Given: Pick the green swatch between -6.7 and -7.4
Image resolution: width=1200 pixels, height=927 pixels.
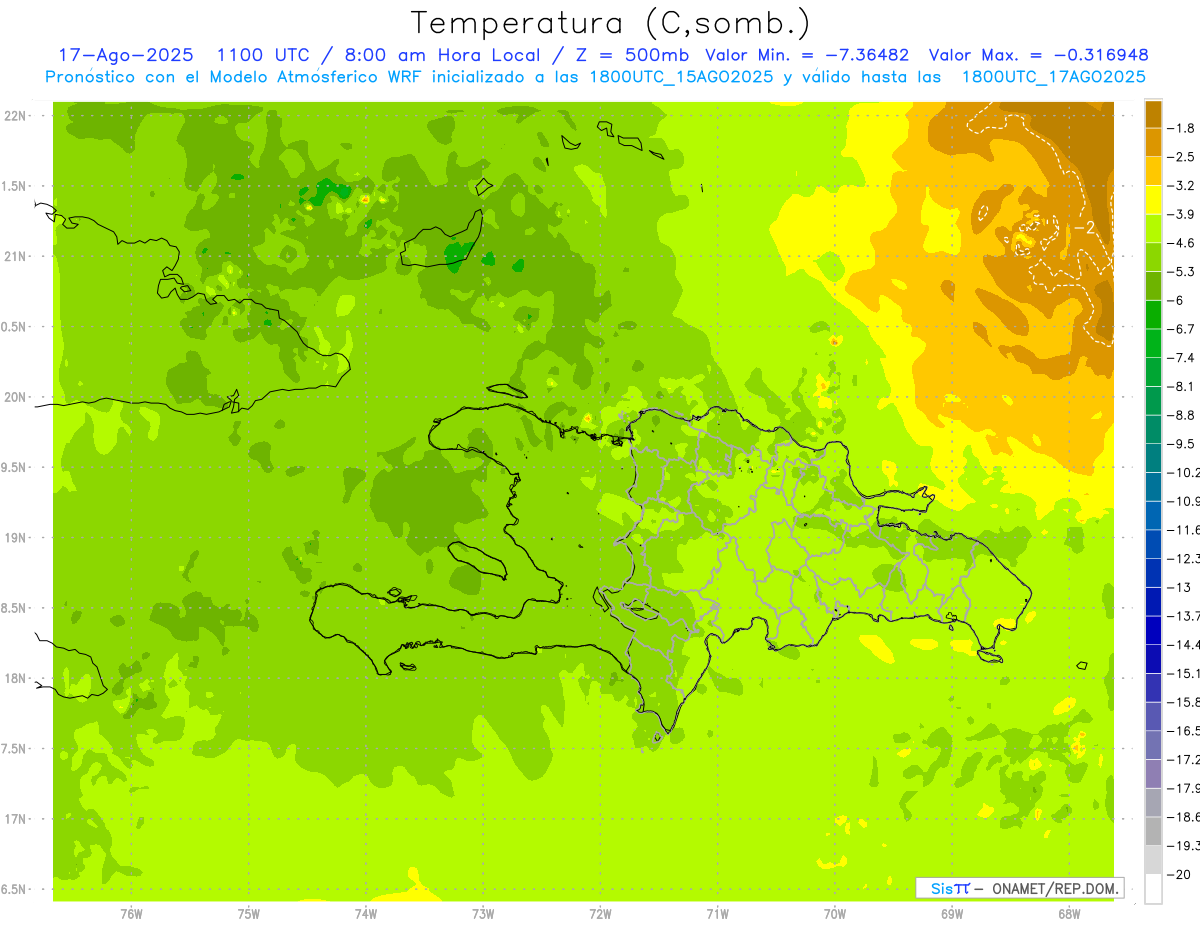Looking at the screenshot, I should click(x=1153, y=344).
